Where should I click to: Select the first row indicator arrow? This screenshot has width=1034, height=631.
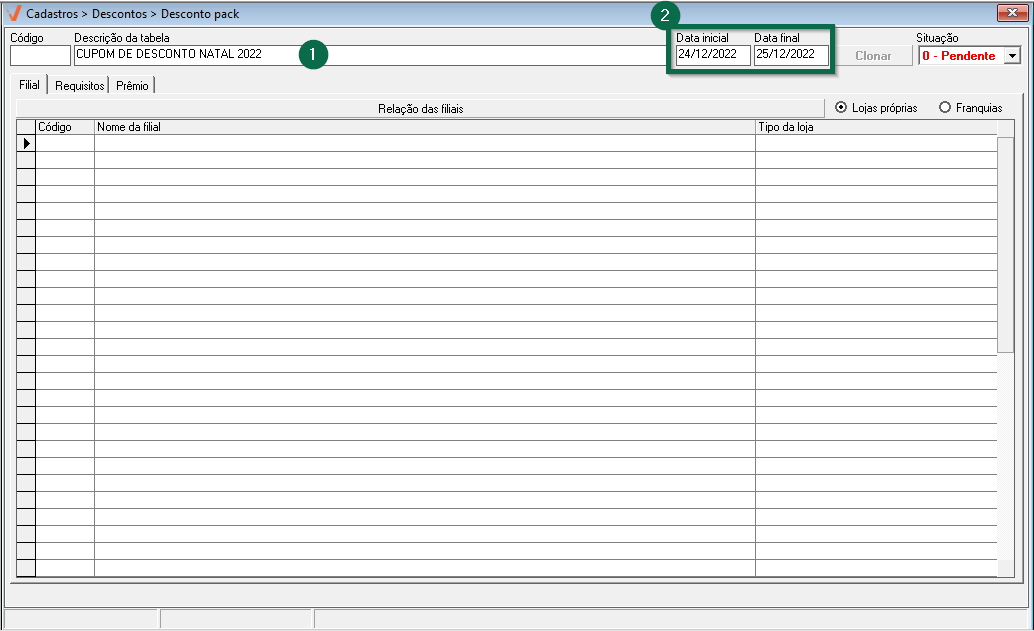click(26, 143)
